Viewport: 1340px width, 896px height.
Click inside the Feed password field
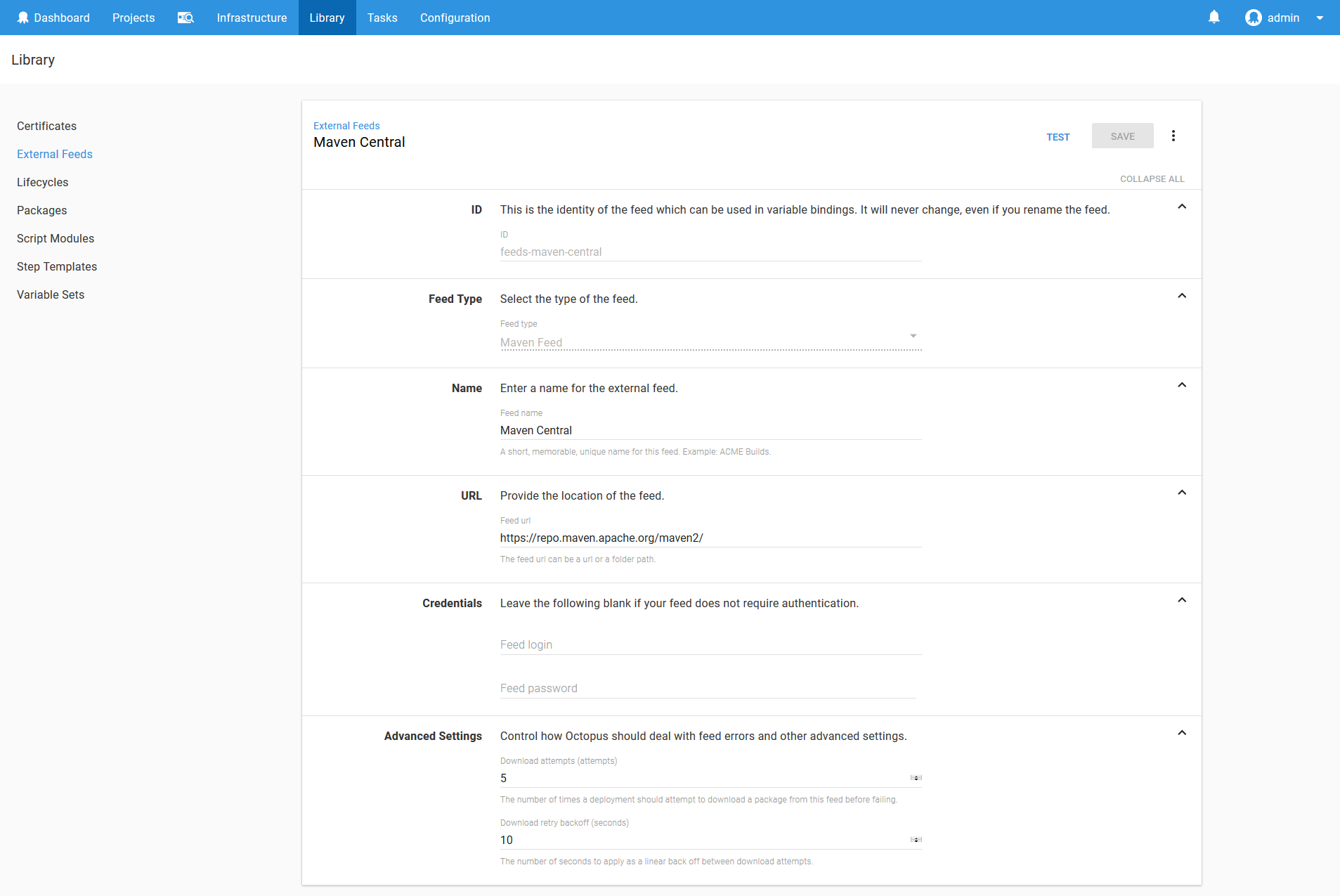pyautogui.click(x=703, y=687)
